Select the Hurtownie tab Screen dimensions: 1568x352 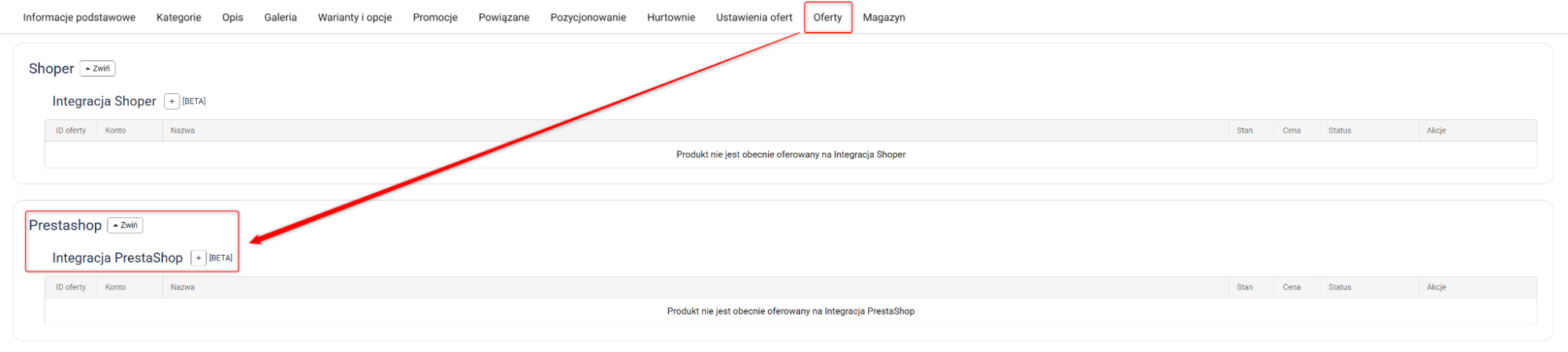[671, 17]
